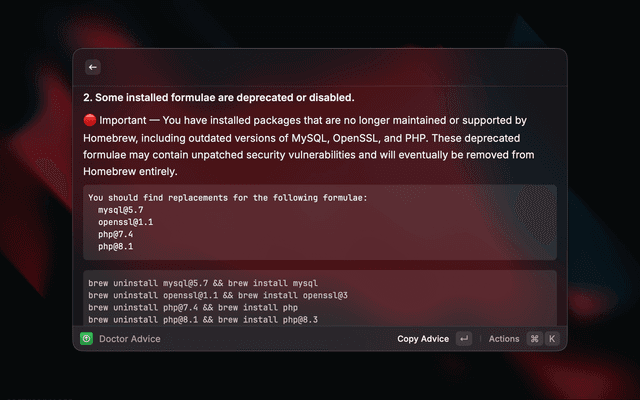Click the brew uninstall php@7.4 command line

click(193, 307)
